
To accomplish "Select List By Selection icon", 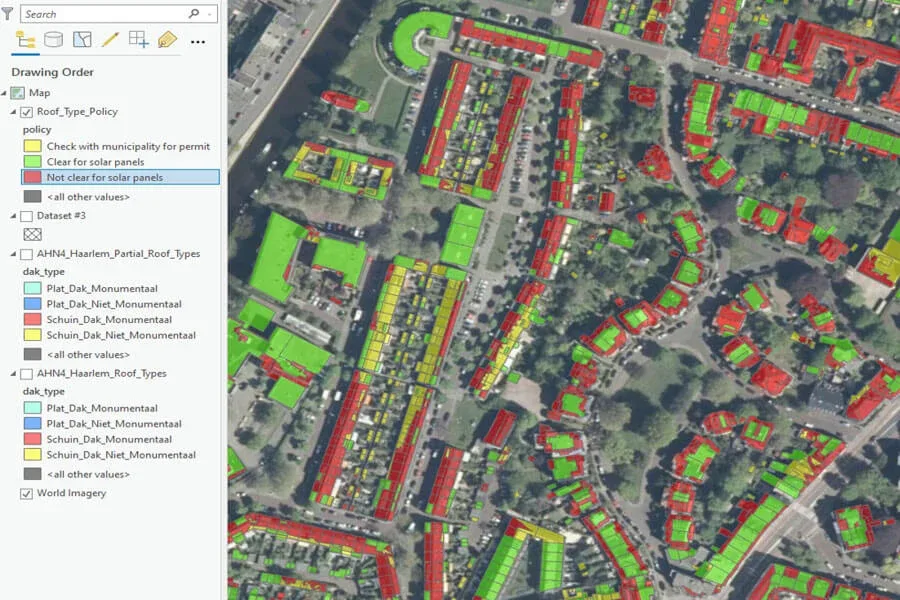I will coord(82,40).
